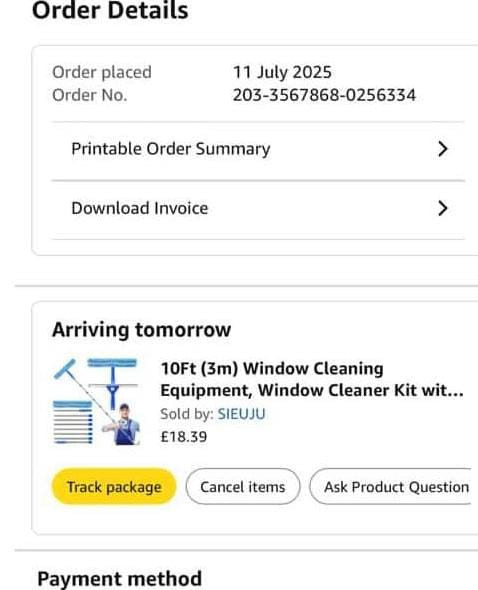Open the 10Ft Window Cleaning Equipment title
The image size is (478, 590).
[x=312, y=379]
